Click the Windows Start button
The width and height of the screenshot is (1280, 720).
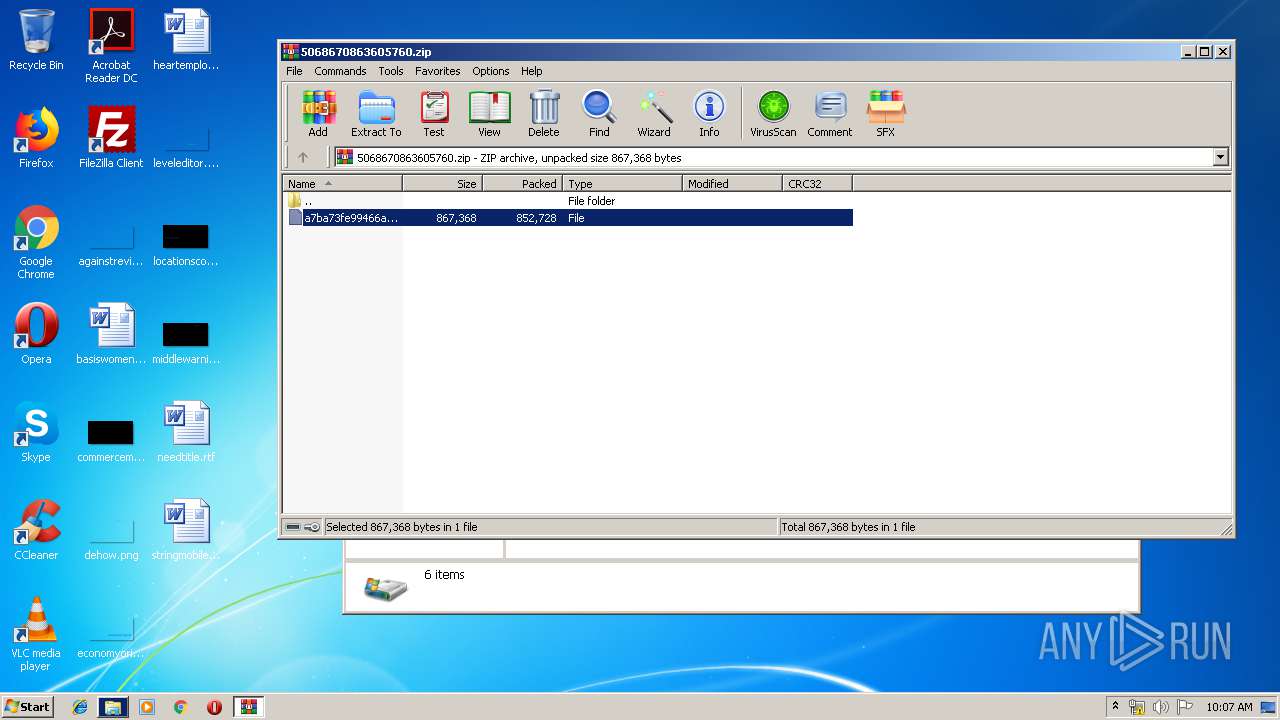28,707
